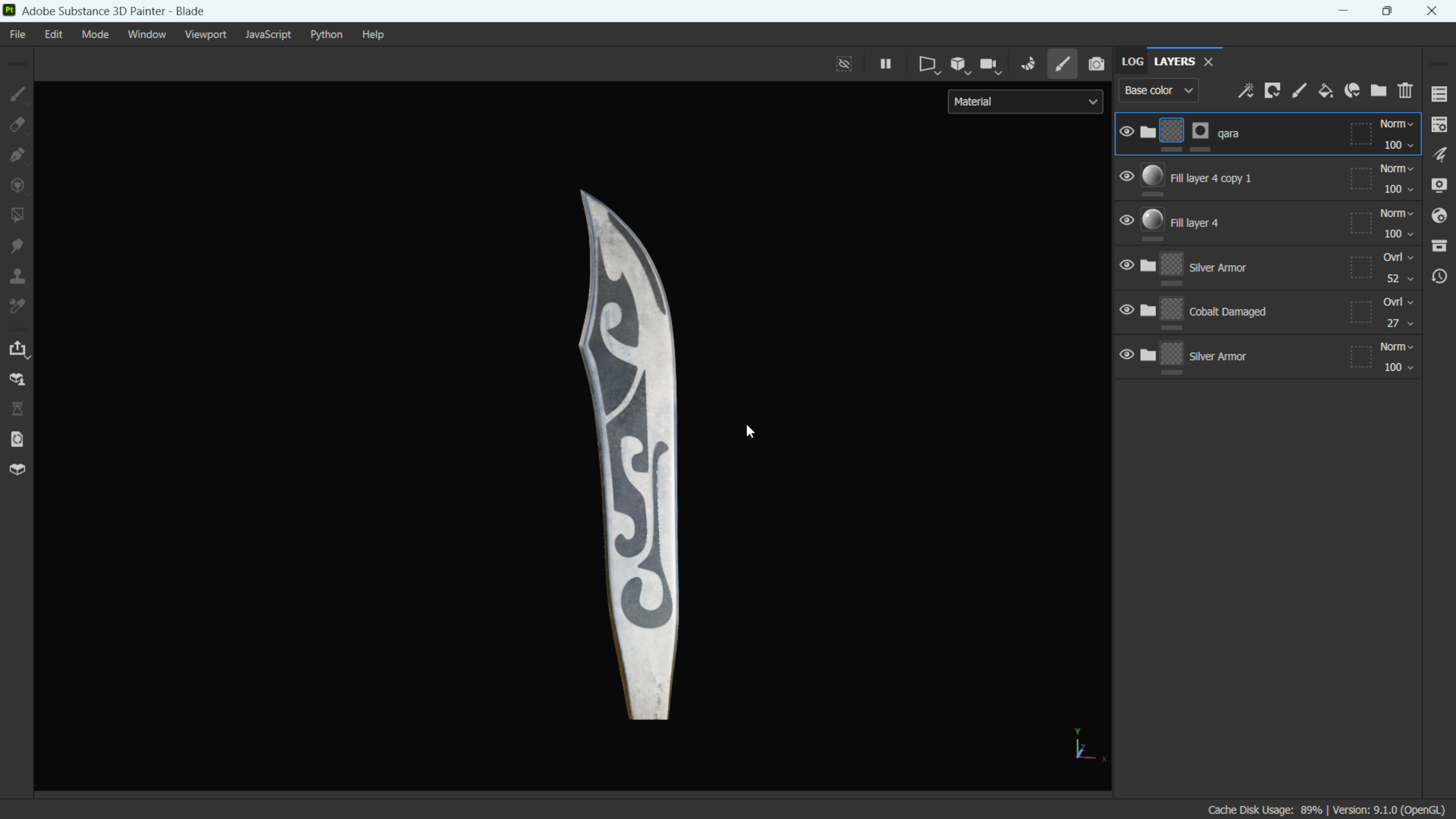Open the File menu
Screen dimensions: 1456x819
tap(17, 35)
